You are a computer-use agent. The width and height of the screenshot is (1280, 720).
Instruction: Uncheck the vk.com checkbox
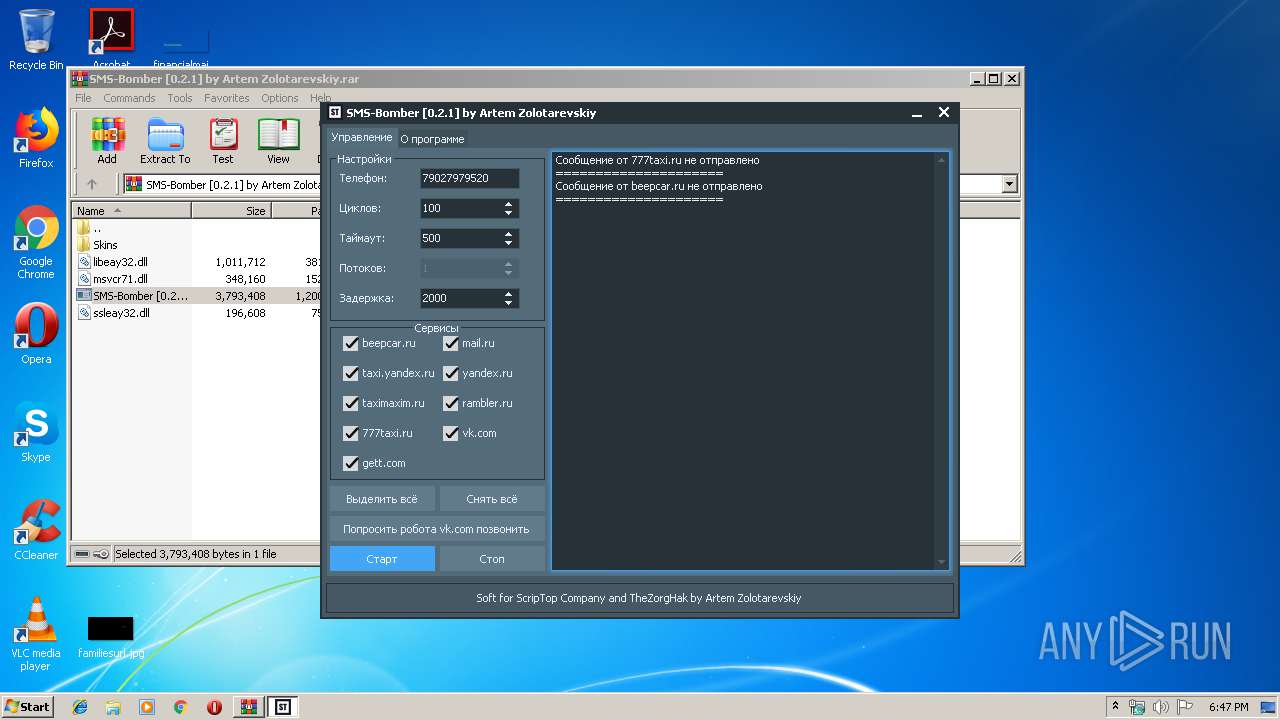(x=450, y=433)
